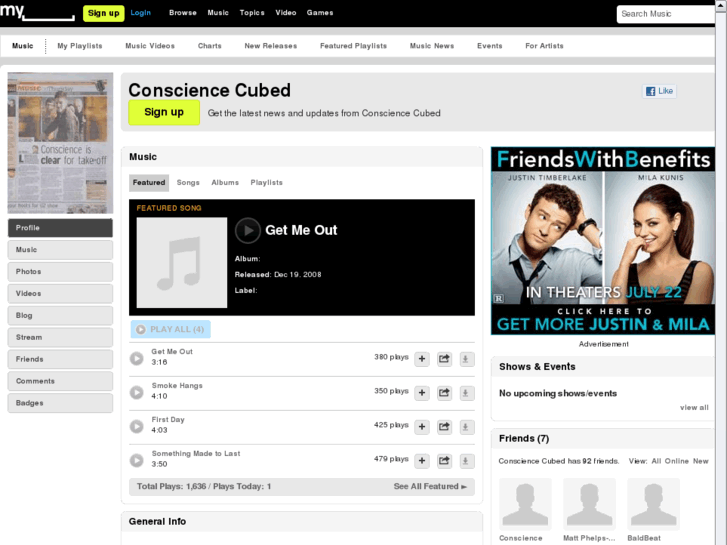Filter friends view by New
This screenshot has width=727, height=545.
pyautogui.click(x=701, y=461)
